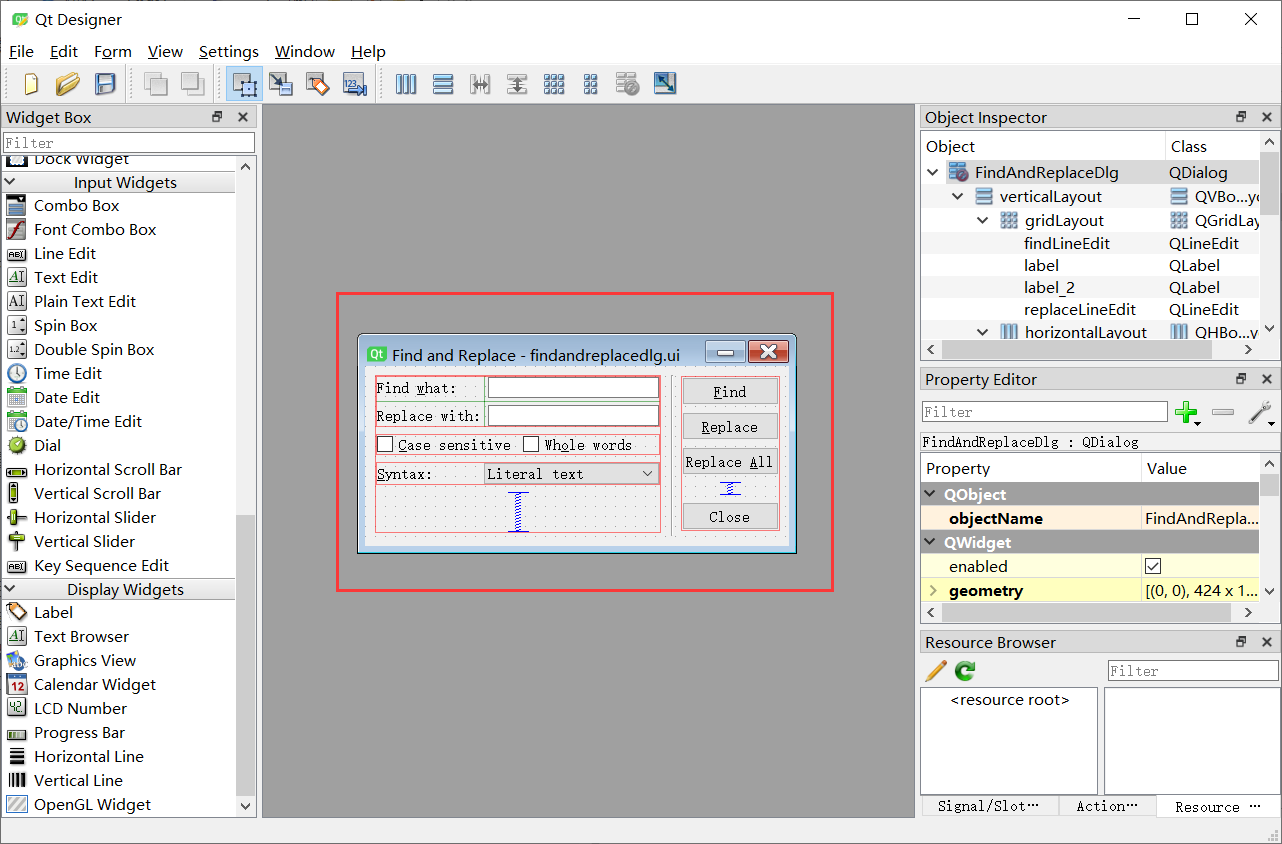The width and height of the screenshot is (1282, 844).
Task: Click the Widget Box filter field
Action: coord(129,143)
